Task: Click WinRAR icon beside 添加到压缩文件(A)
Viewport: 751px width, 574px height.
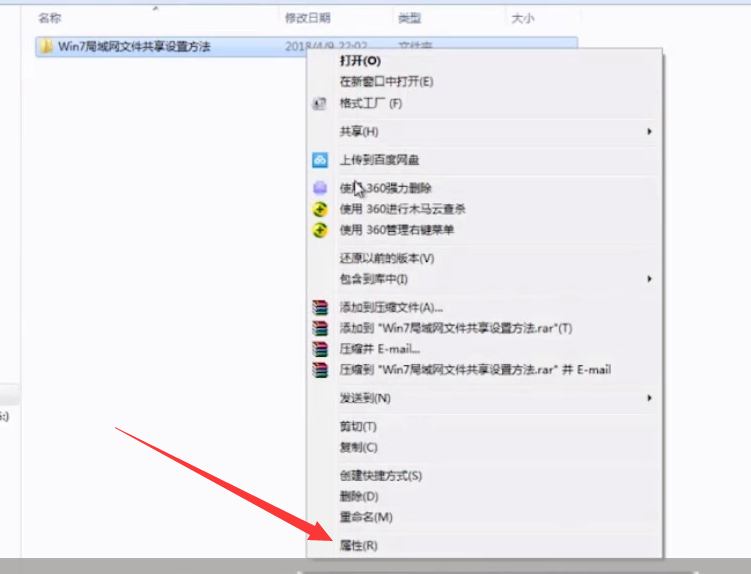Action: 320,307
